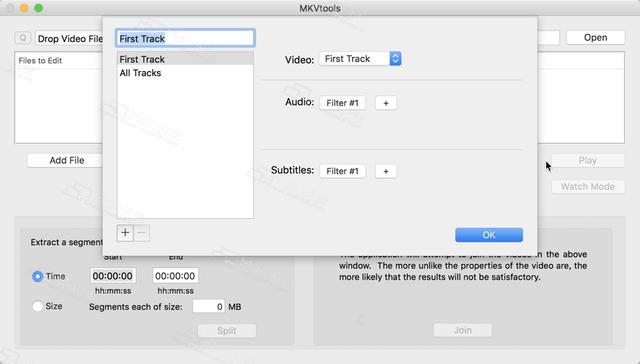Viewport: 640px width, 364px height.
Task: Click the search magnifier icon
Action: (x=23, y=38)
